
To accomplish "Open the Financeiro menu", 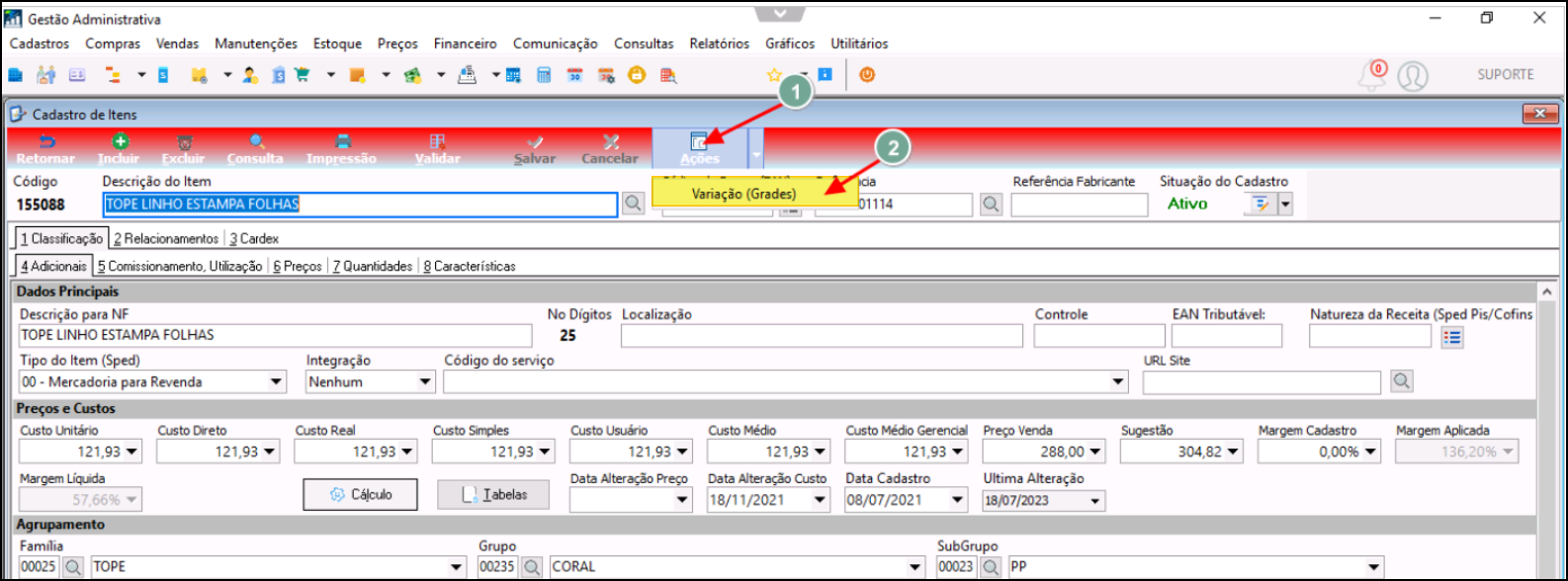I will (465, 43).
